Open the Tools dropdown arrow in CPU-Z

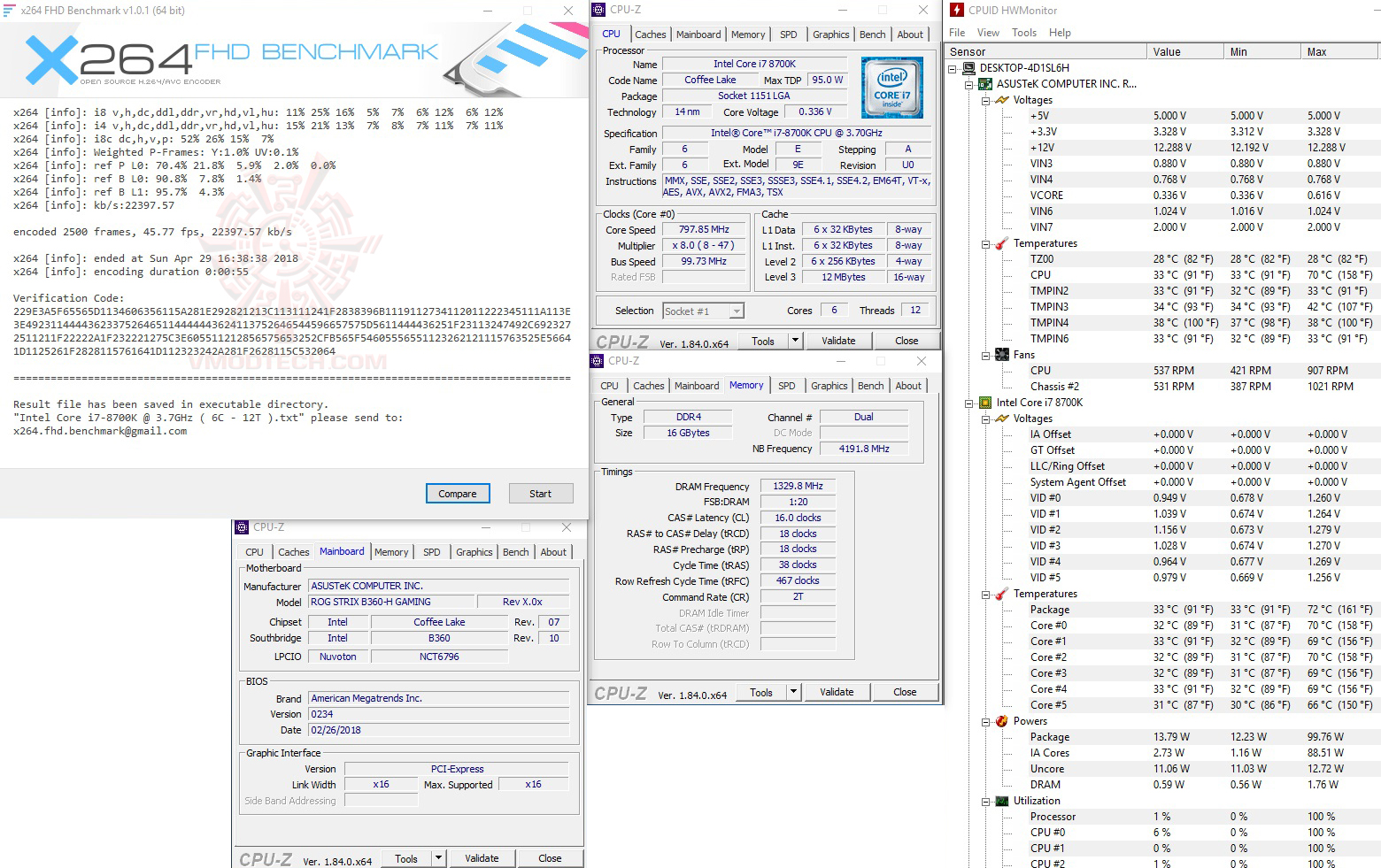(793, 341)
